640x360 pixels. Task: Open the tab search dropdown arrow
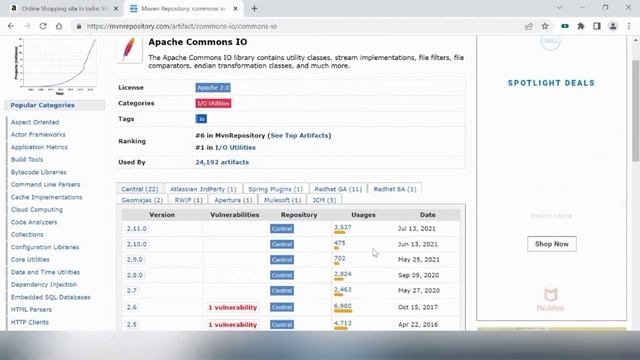pos(559,8)
